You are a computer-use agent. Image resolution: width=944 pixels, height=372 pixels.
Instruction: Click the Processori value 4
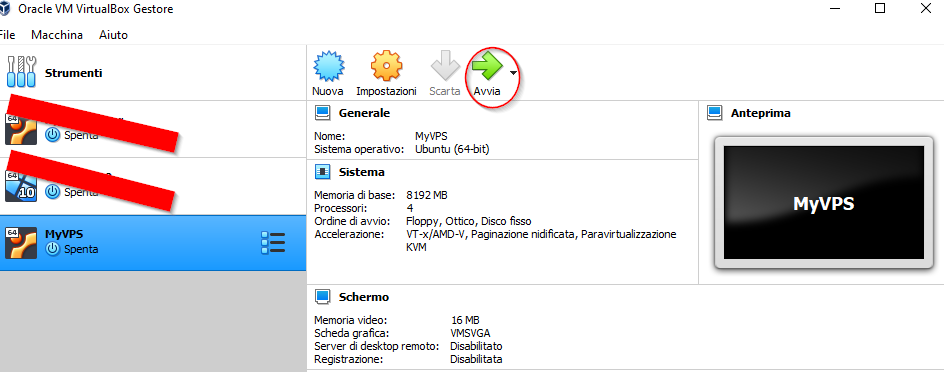(x=410, y=208)
